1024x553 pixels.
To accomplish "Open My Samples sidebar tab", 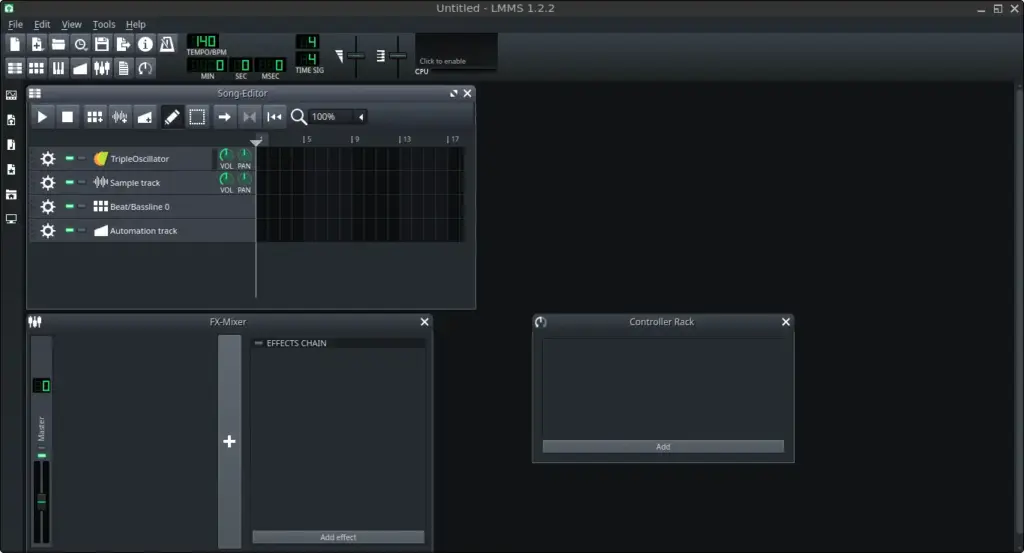I will click(x=11, y=145).
